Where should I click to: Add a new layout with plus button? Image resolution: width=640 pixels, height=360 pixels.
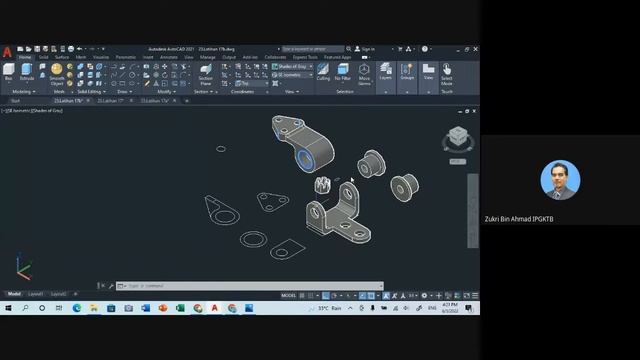coord(76,294)
